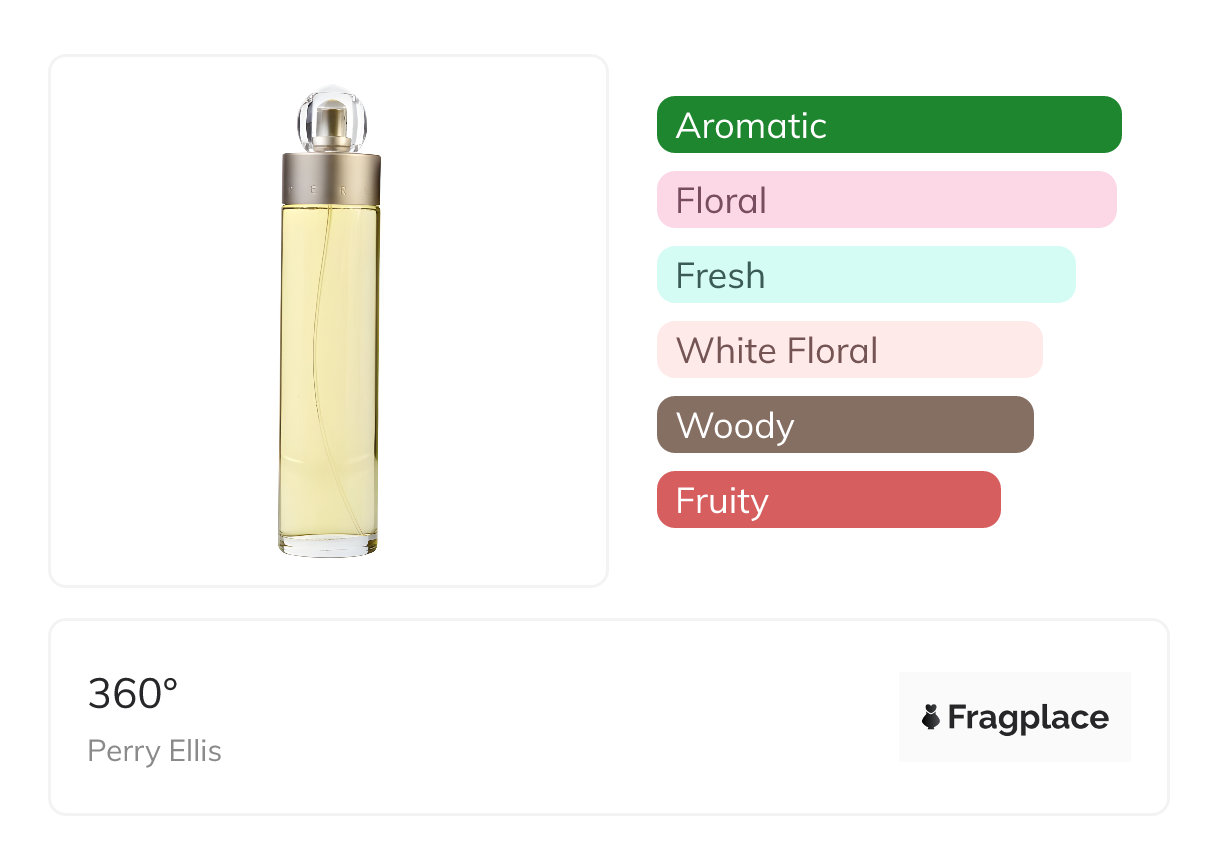Choose the mint Fresh accord bar

tap(865, 275)
